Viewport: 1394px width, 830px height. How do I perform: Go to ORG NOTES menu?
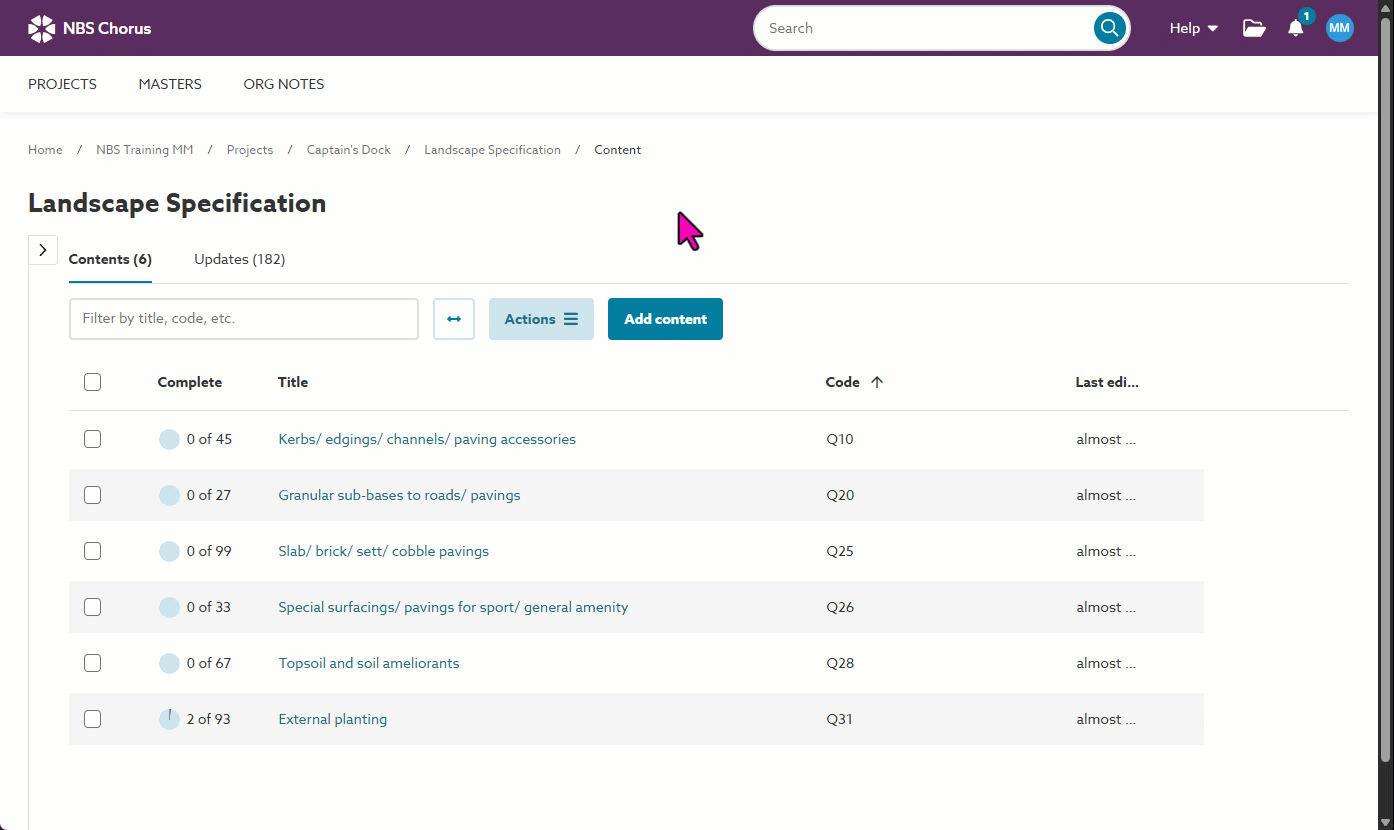pyautogui.click(x=284, y=84)
